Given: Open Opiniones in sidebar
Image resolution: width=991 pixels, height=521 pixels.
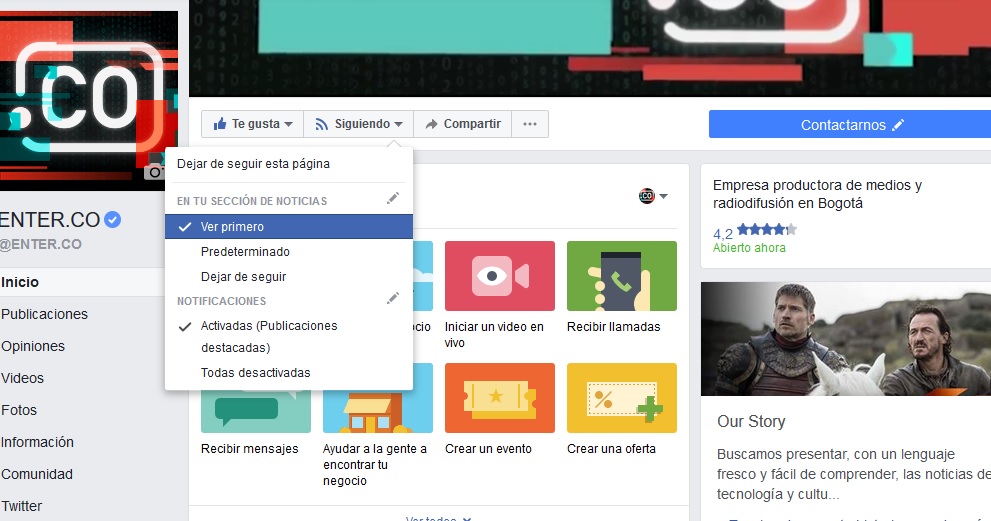Looking at the screenshot, I should [33, 346].
